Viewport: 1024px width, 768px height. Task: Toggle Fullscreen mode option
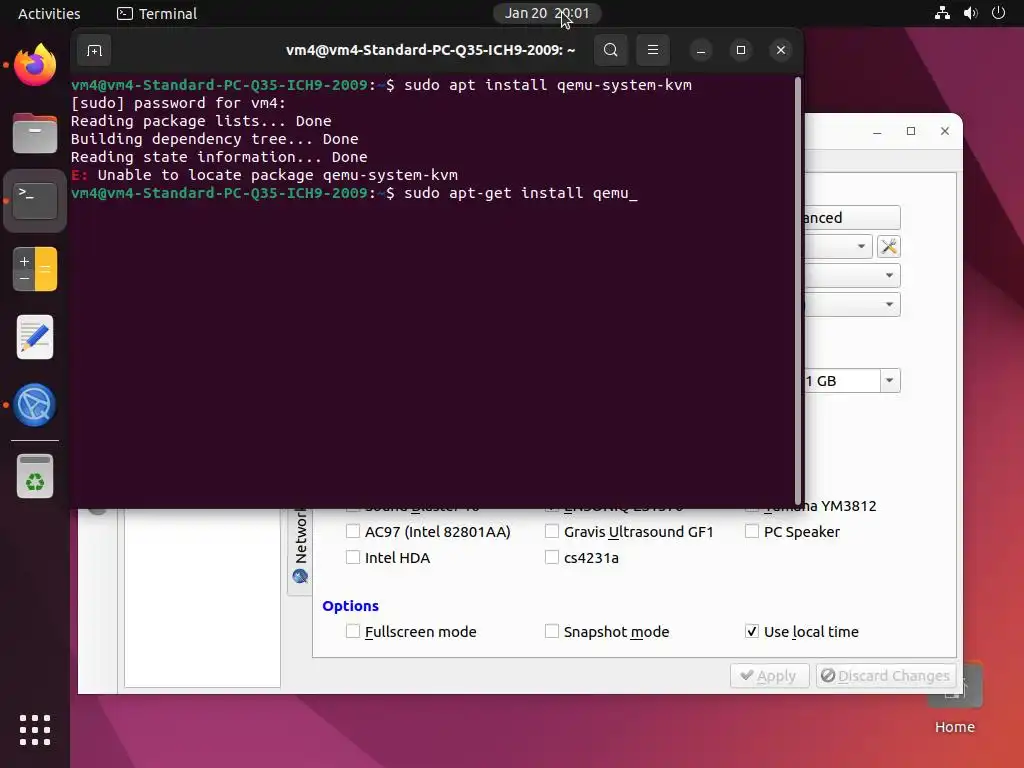tap(353, 632)
